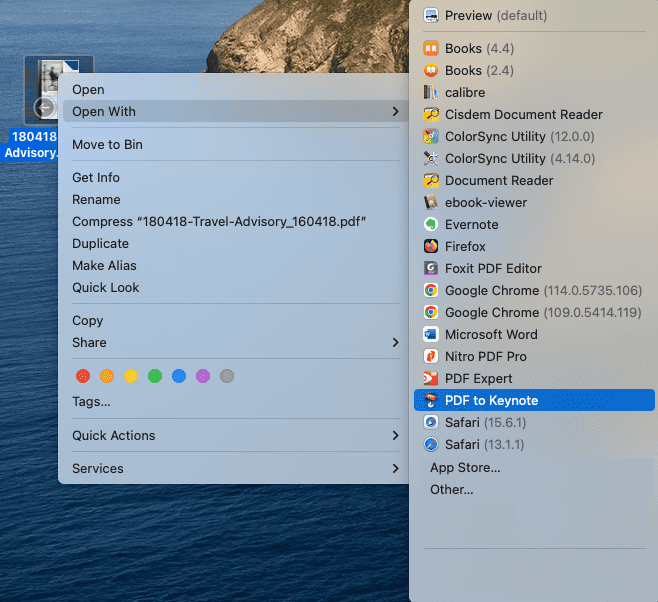
Task: Click the PDF to Keynote icon
Action: tap(431, 400)
